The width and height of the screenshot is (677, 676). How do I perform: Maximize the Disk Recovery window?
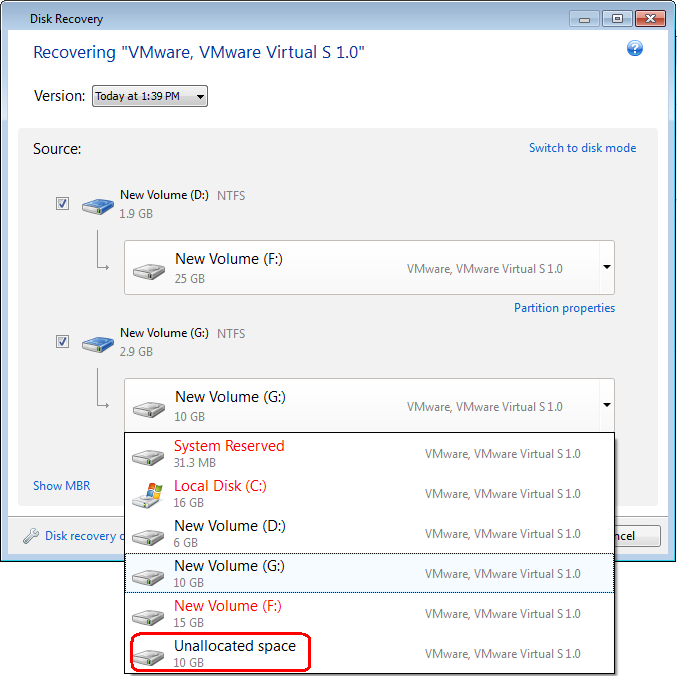pos(617,19)
